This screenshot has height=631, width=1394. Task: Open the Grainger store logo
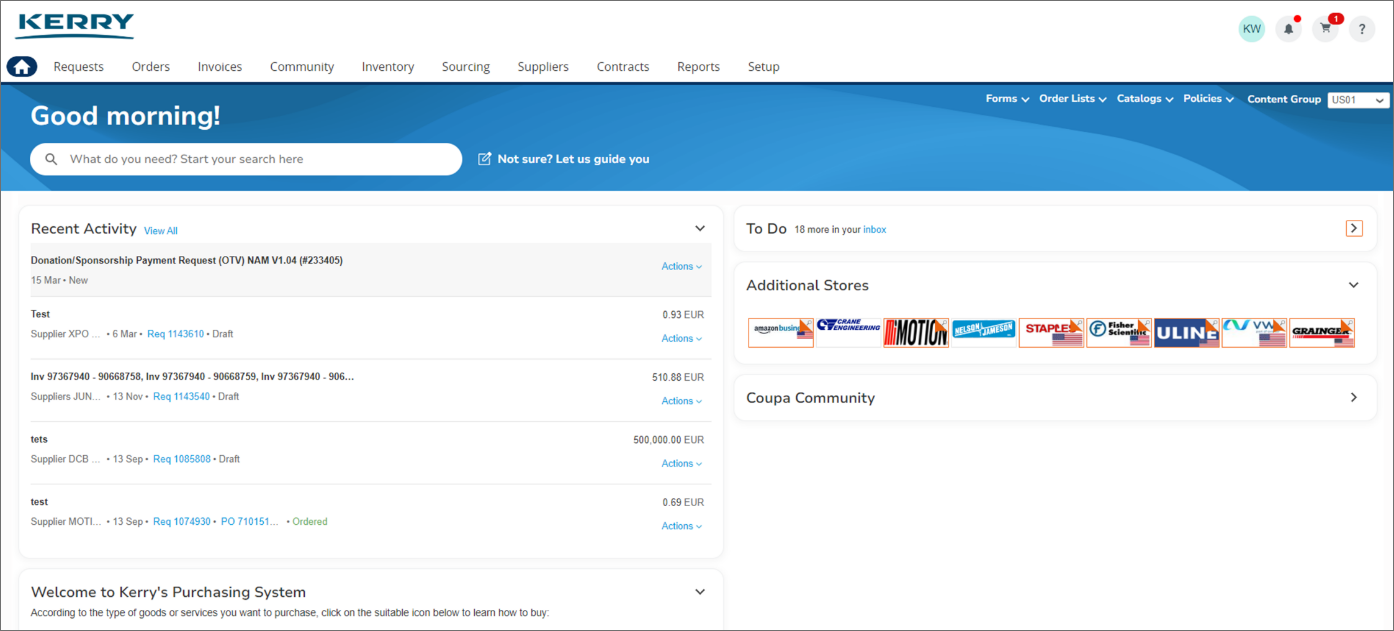(x=1322, y=333)
